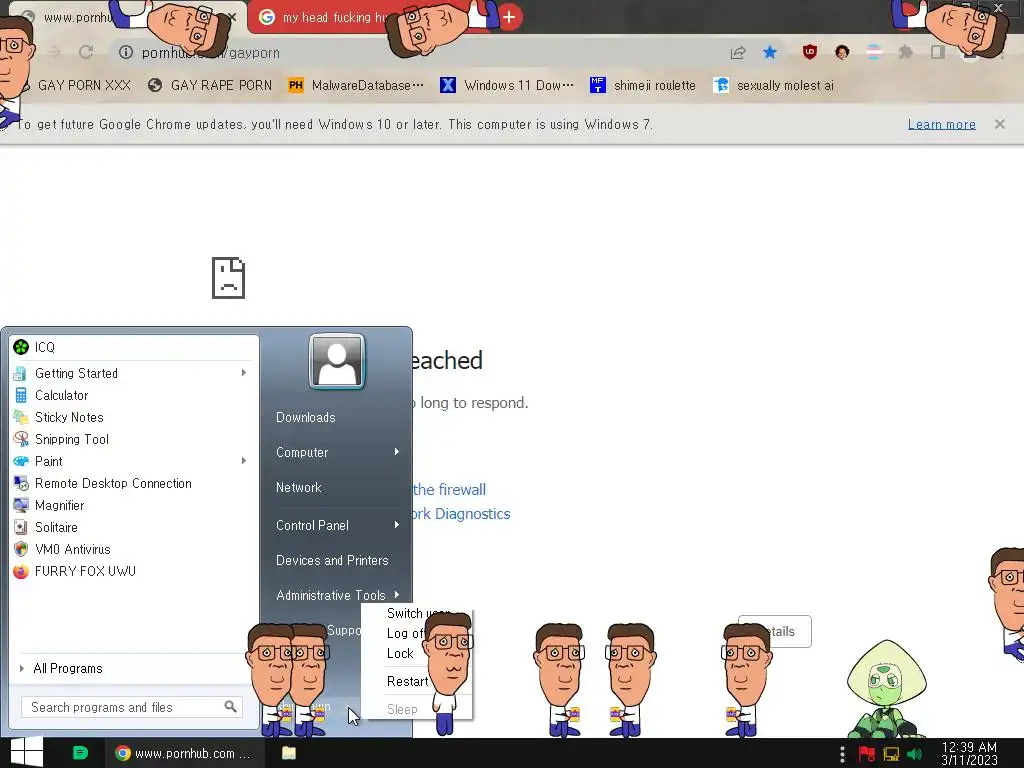The width and height of the screenshot is (1024, 768).
Task: Click the taskbar clock and date
Action: point(969,753)
